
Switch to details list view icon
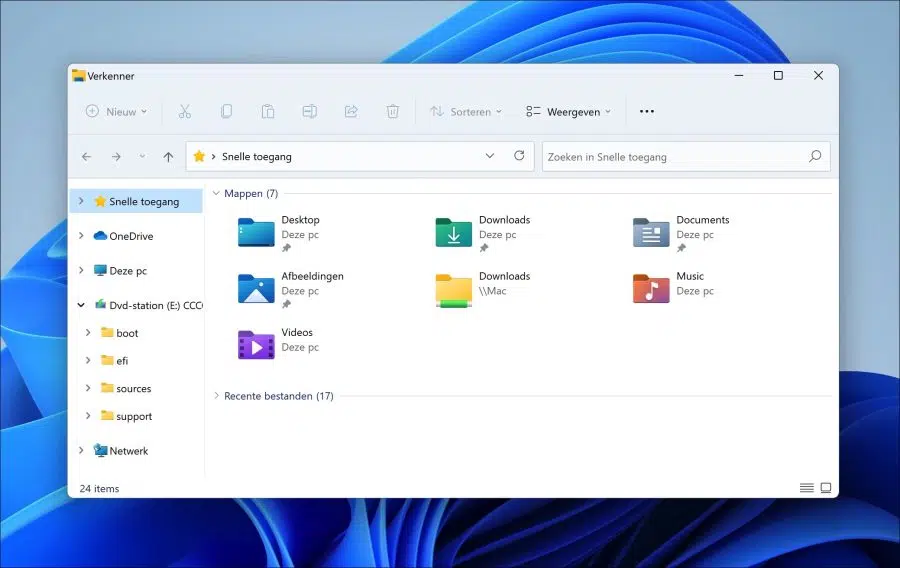[806, 488]
